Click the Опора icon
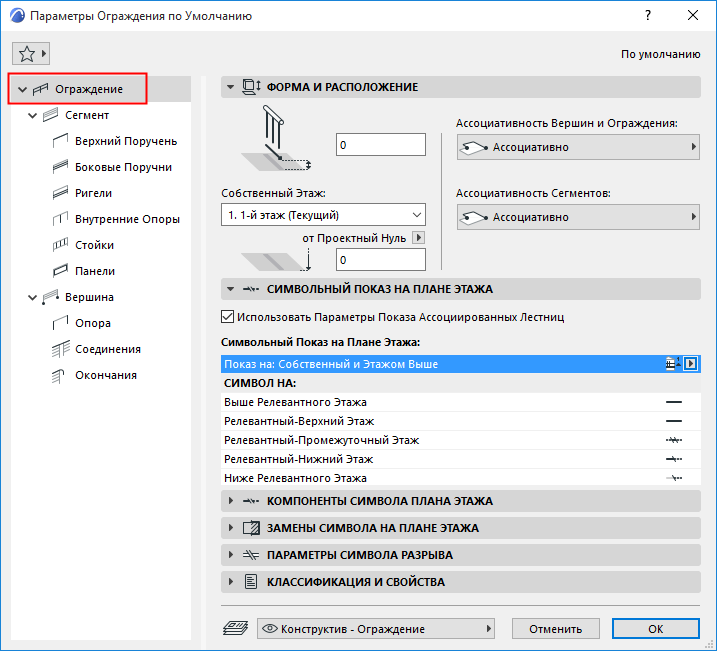The image size is (717, 651). [60, 323]
